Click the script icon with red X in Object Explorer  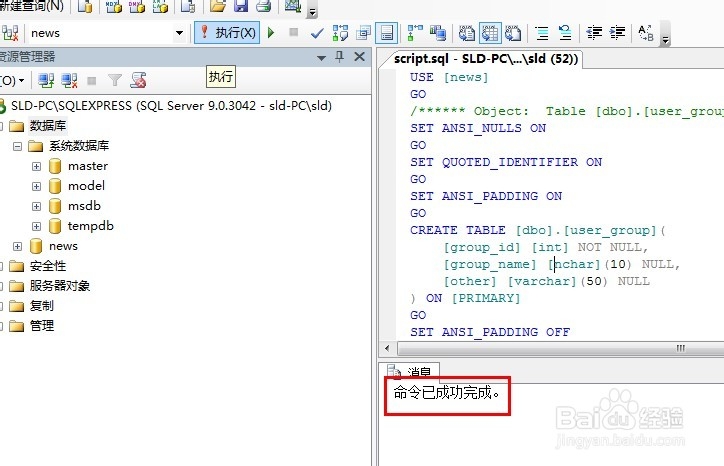click(138, 80)
